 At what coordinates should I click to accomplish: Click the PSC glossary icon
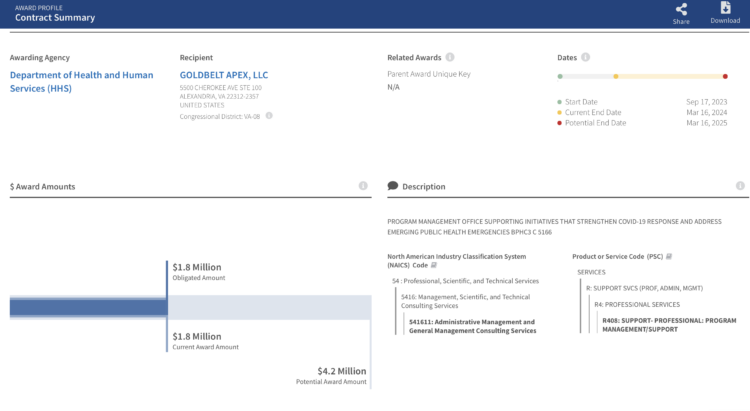point(668,256)
